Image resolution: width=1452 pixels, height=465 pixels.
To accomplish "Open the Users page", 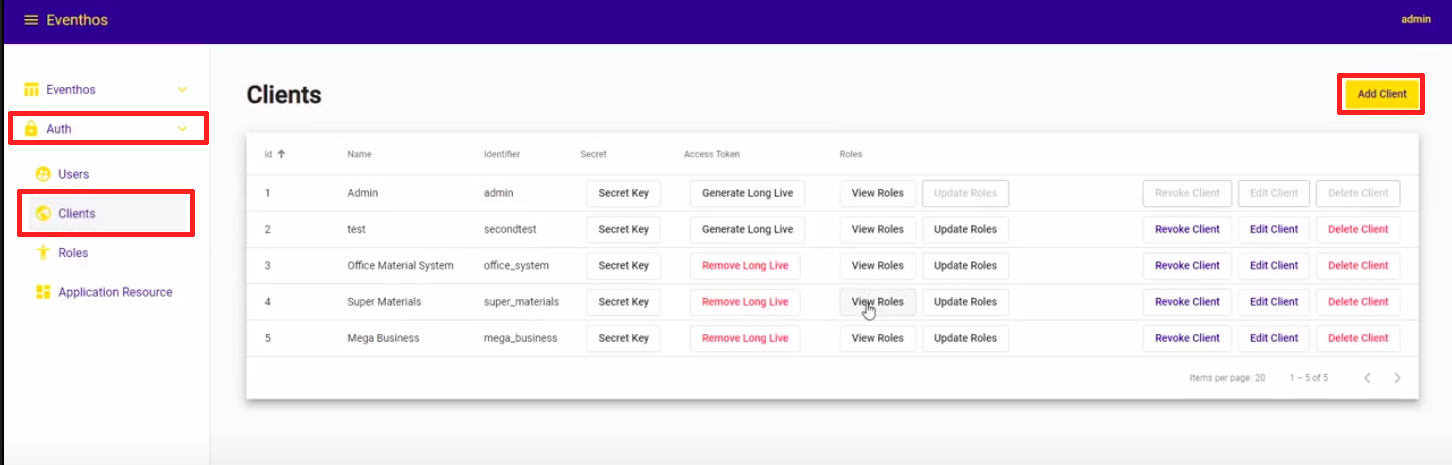I will pyautogui.click(x=74, y=174).
